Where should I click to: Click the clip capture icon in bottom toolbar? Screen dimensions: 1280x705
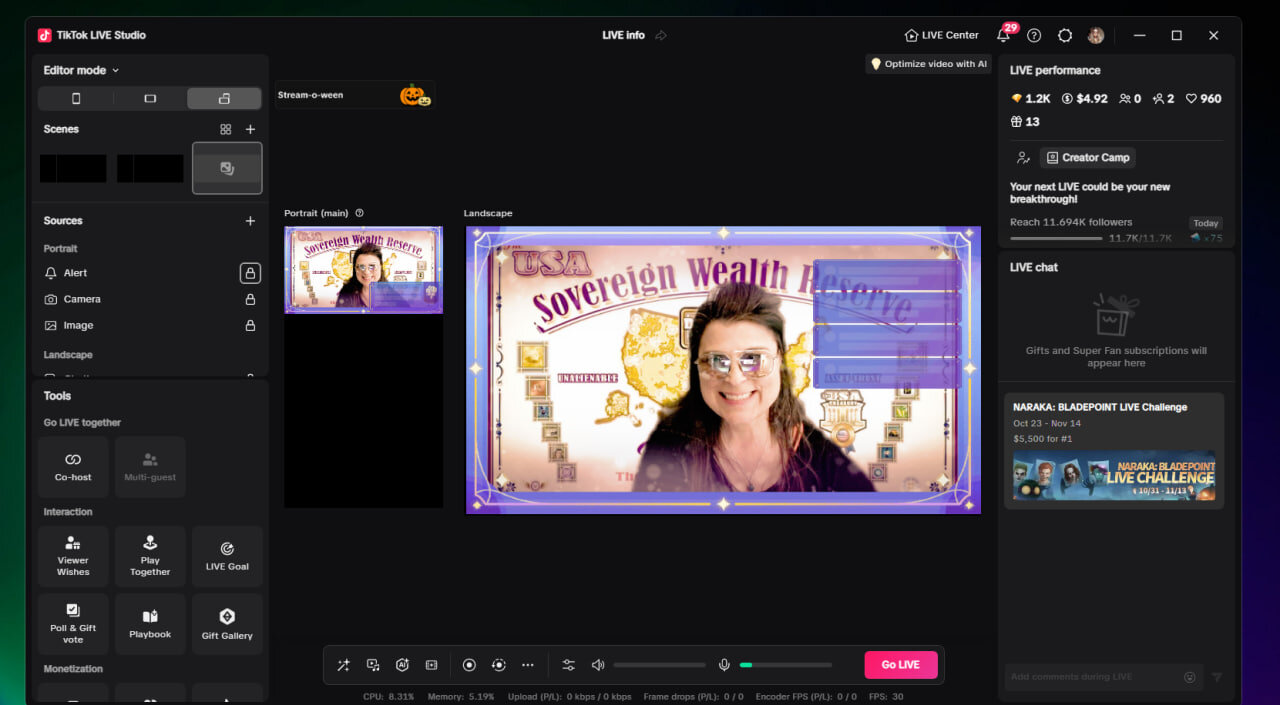(431, 665)
